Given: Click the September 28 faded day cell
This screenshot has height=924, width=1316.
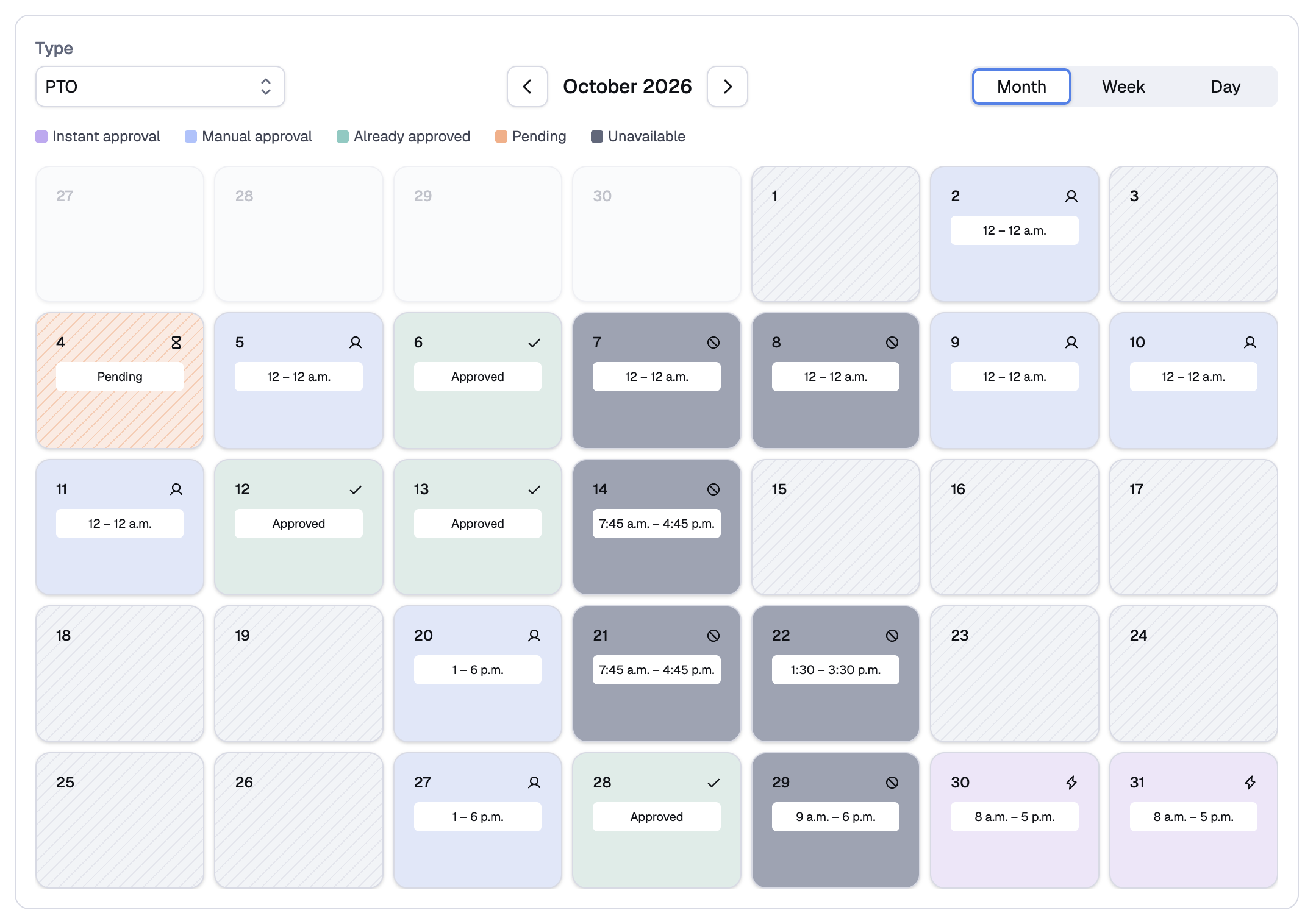Looking at the screenshot, I should click(299, 234).
